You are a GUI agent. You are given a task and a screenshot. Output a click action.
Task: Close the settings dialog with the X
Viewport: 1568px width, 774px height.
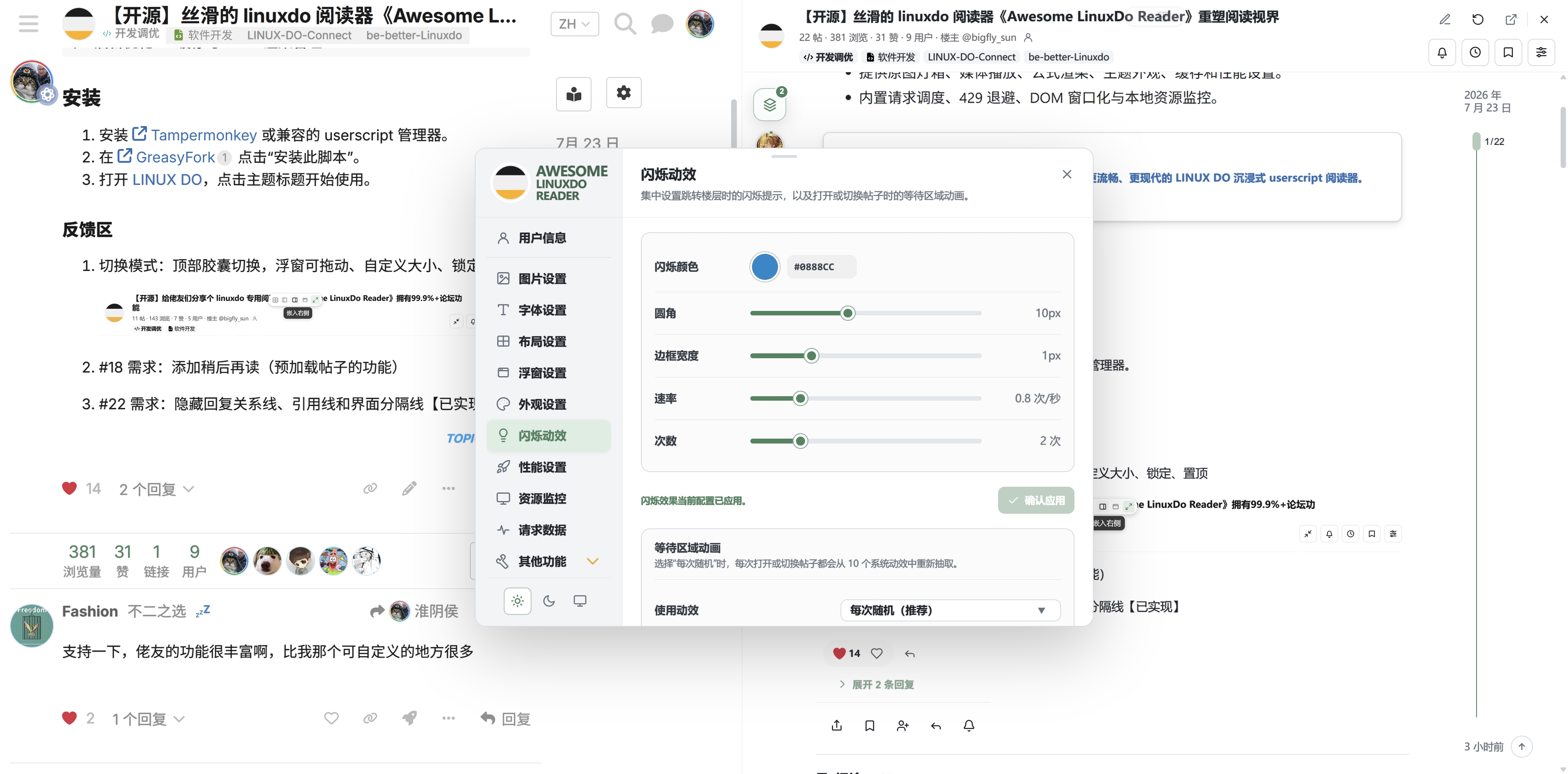coord(1066,174)
